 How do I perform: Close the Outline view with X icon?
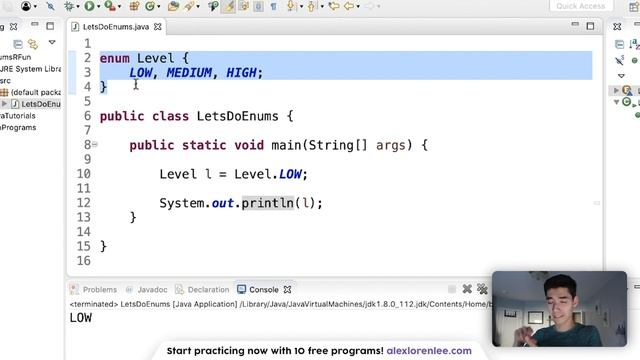coord(617,27)
